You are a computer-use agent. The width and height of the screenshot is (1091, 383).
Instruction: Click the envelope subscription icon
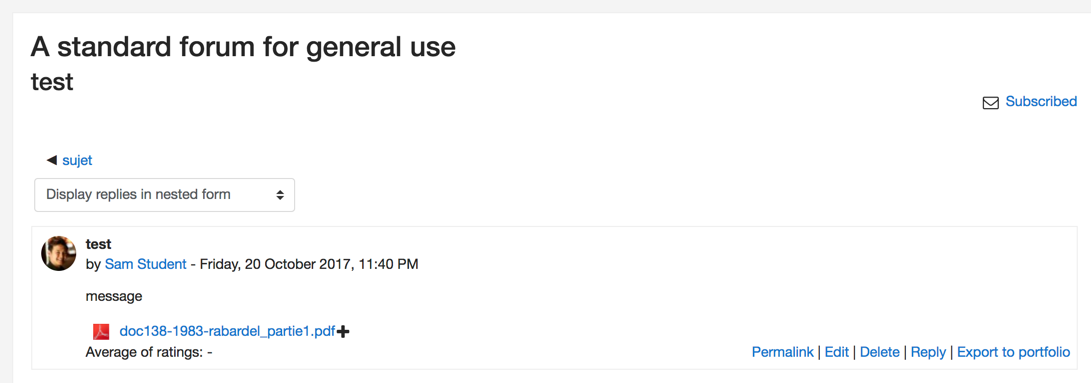pyautogui.click(x=990, y=103)
